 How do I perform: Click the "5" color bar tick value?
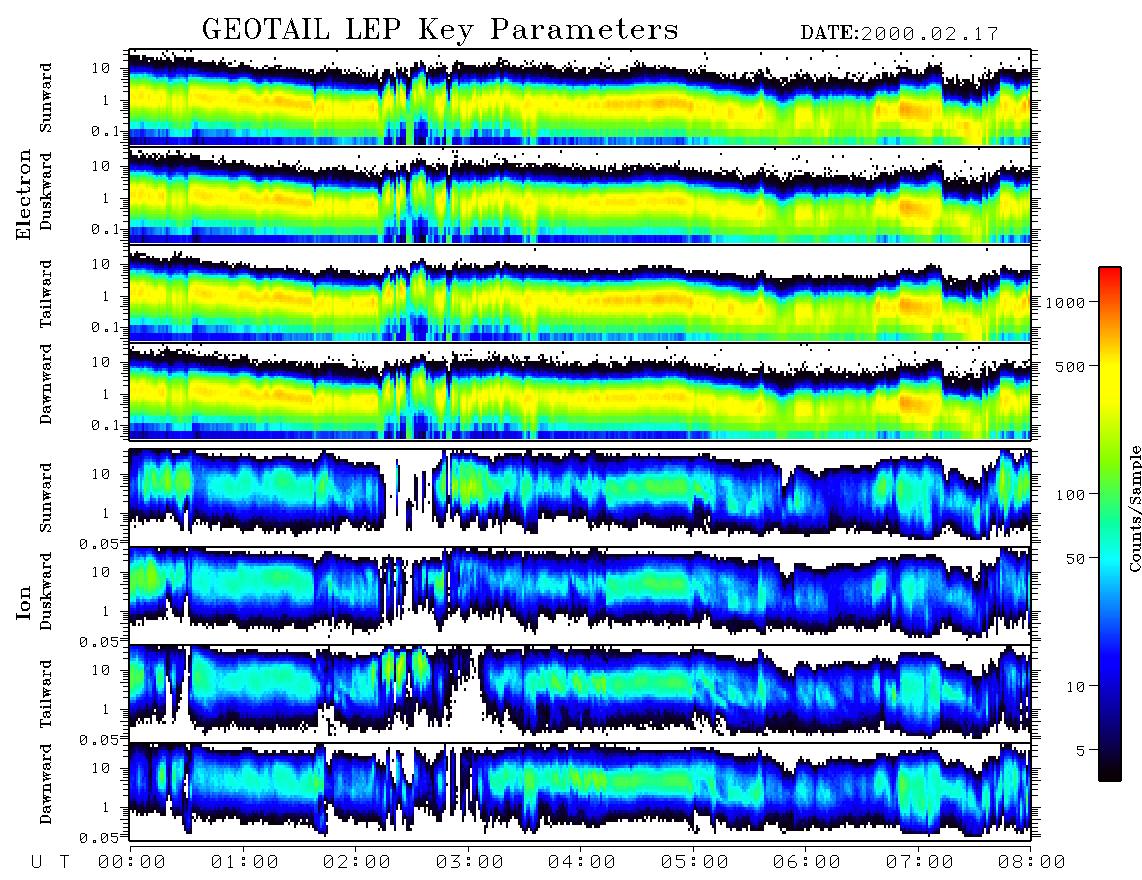(x=1081, y=750)
